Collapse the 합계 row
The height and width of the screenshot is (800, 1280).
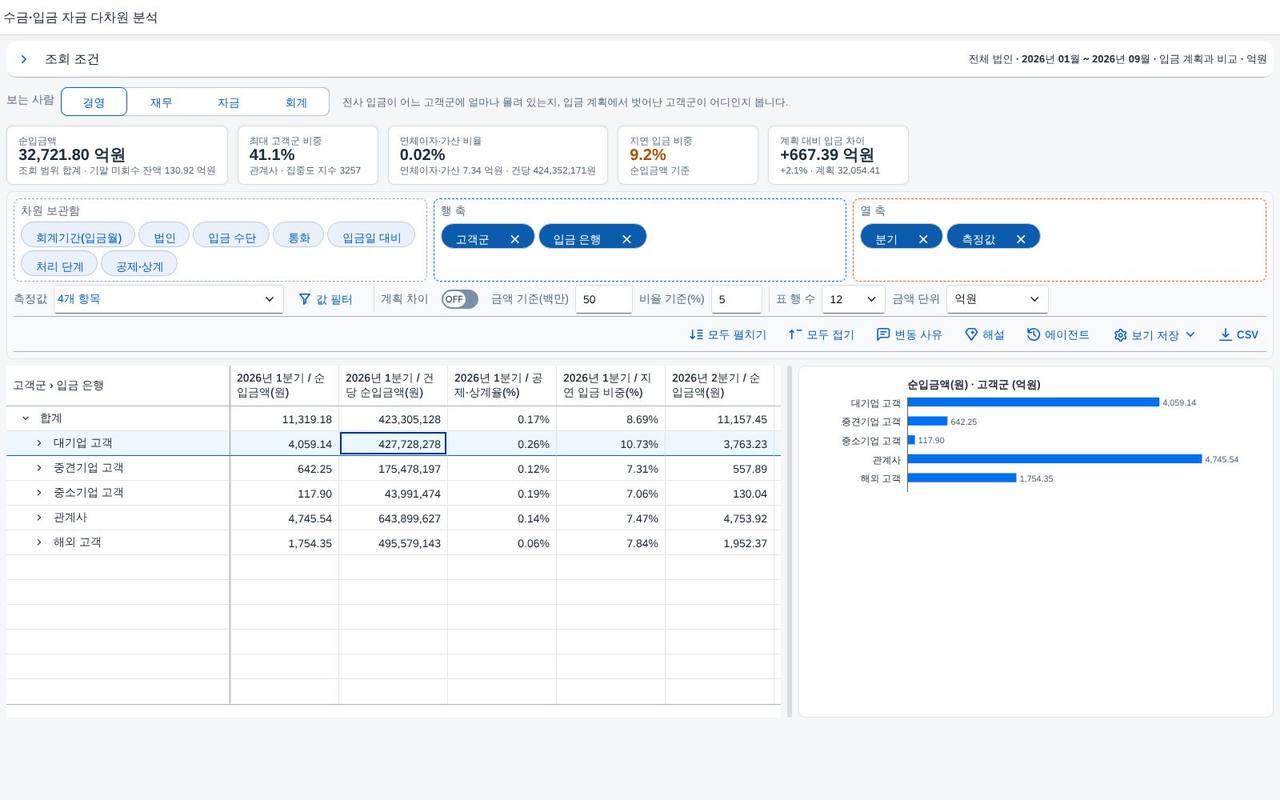pyautogui.click(x=25, y=418)
